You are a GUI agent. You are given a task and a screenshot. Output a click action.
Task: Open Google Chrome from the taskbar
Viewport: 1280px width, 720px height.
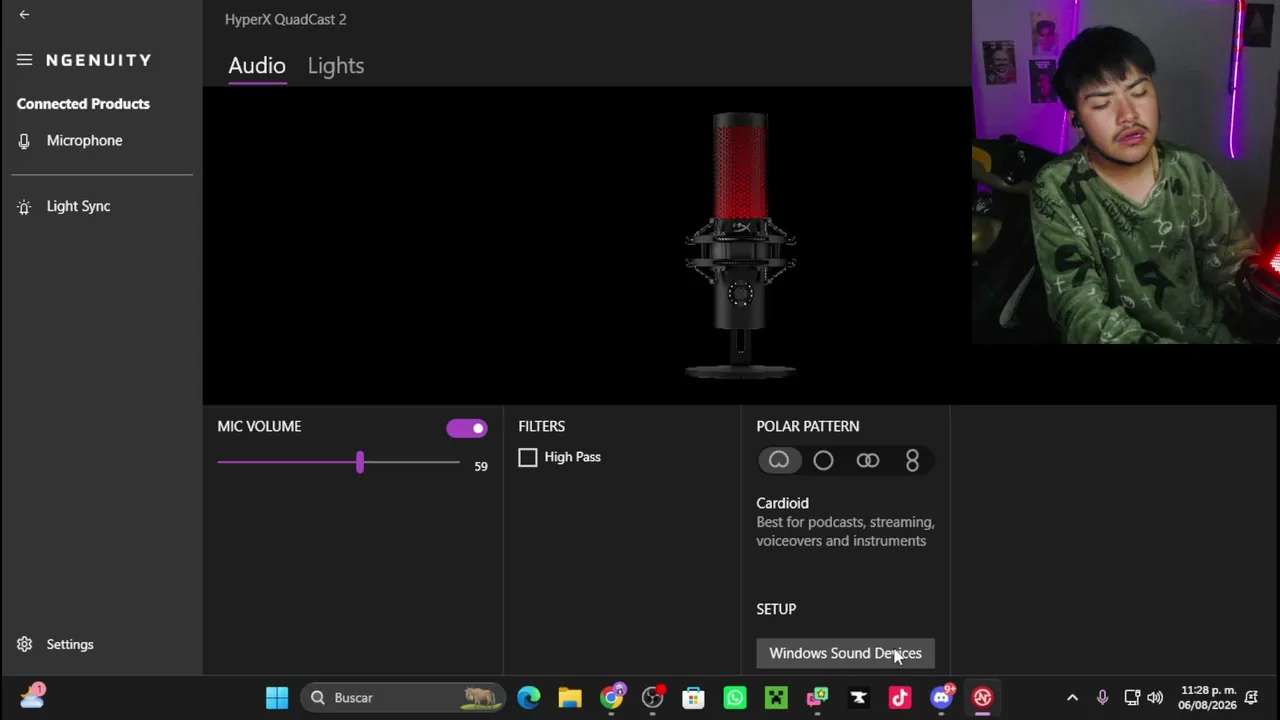click(x=611, y=697)
